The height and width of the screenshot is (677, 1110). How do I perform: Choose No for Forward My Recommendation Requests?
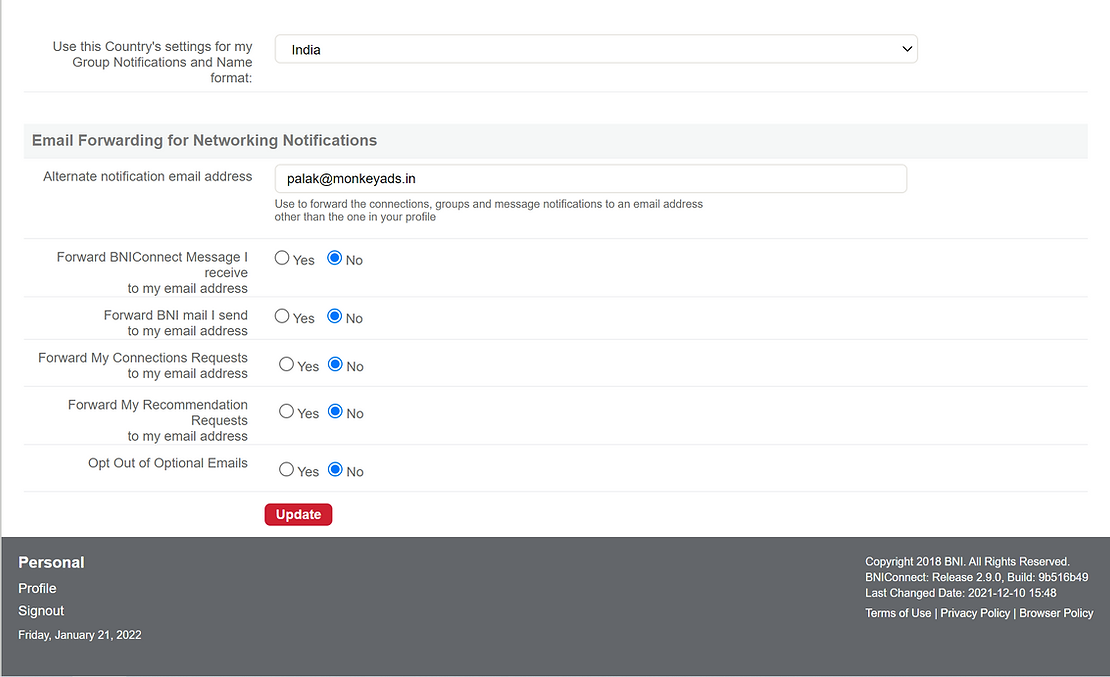click(x=336, y=412)
